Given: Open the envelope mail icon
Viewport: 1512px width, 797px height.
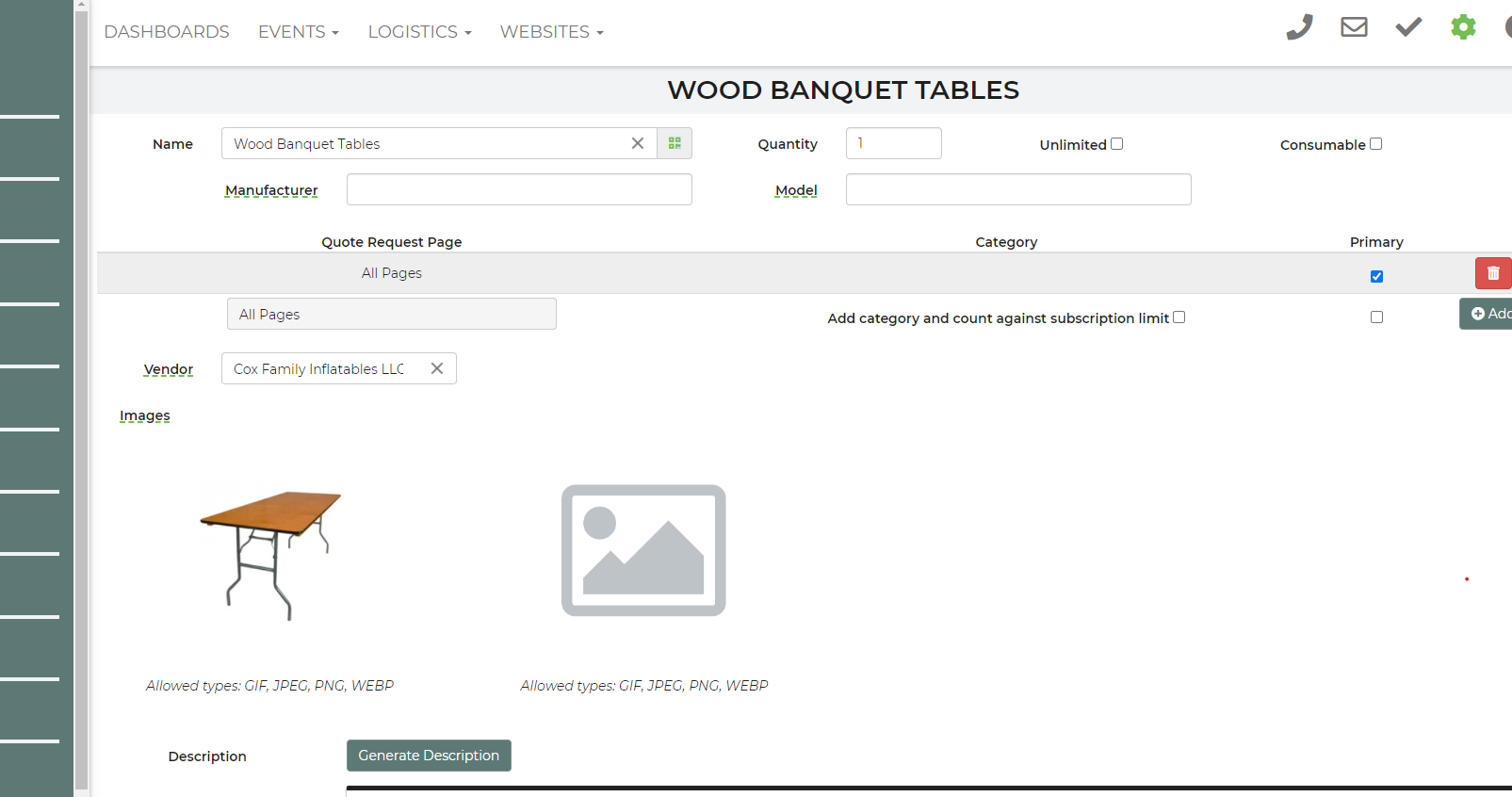Looking at the screenshot, I should pyautogui.click(x=1354, y=27).
